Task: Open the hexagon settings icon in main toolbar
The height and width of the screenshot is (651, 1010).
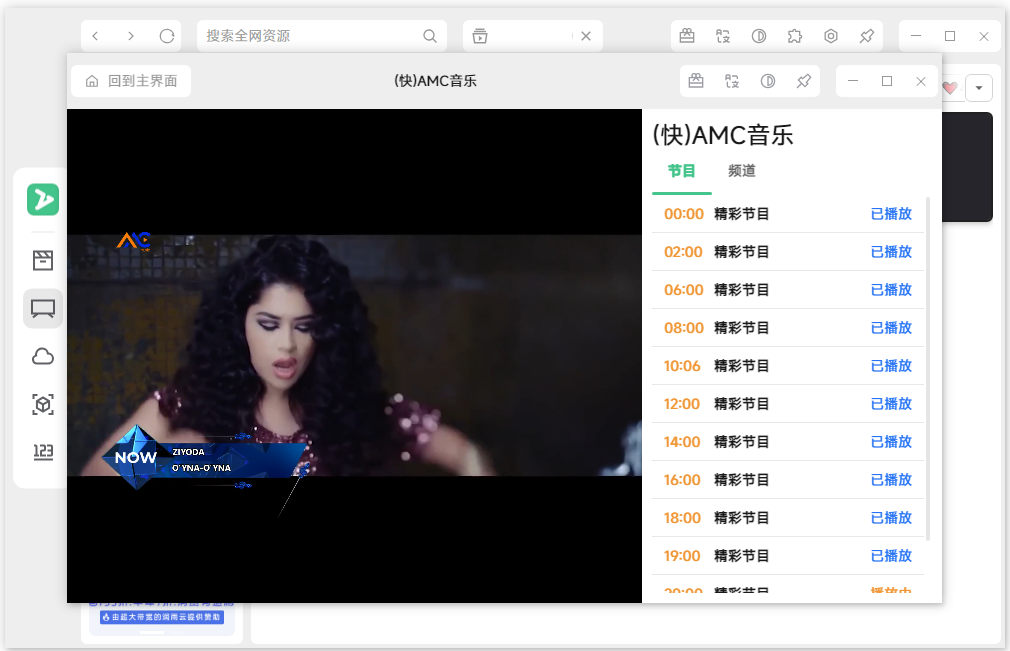Action: point(831,36)
